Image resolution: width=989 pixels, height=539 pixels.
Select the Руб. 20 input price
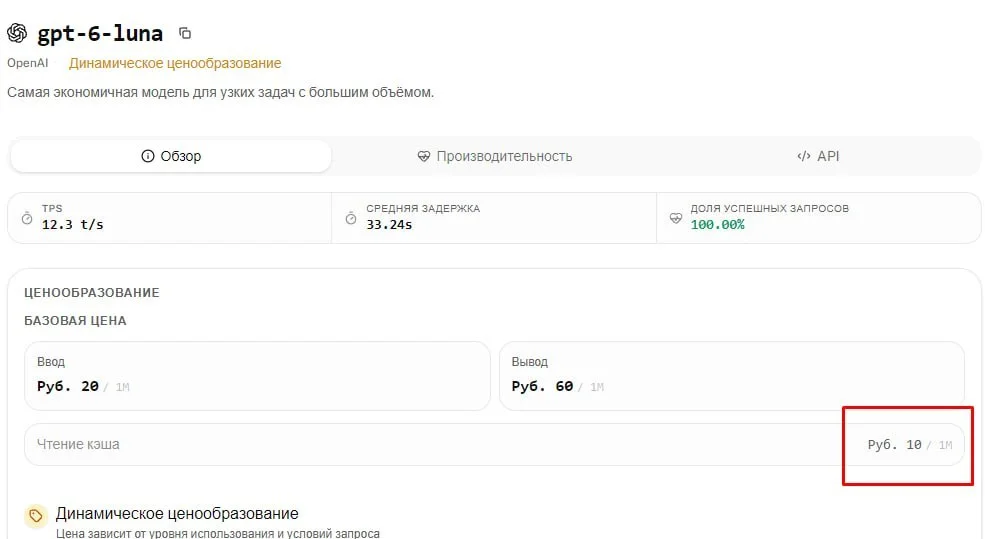(68, 386)
